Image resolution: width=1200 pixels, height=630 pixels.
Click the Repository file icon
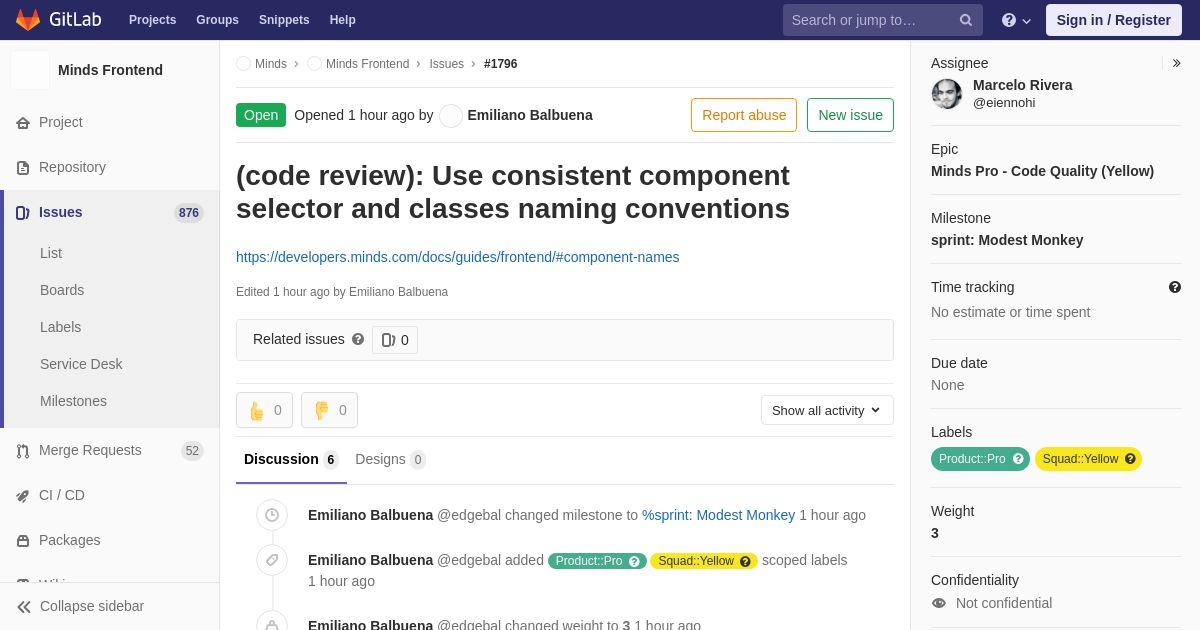pyautogui.click(x=23, y=168)
